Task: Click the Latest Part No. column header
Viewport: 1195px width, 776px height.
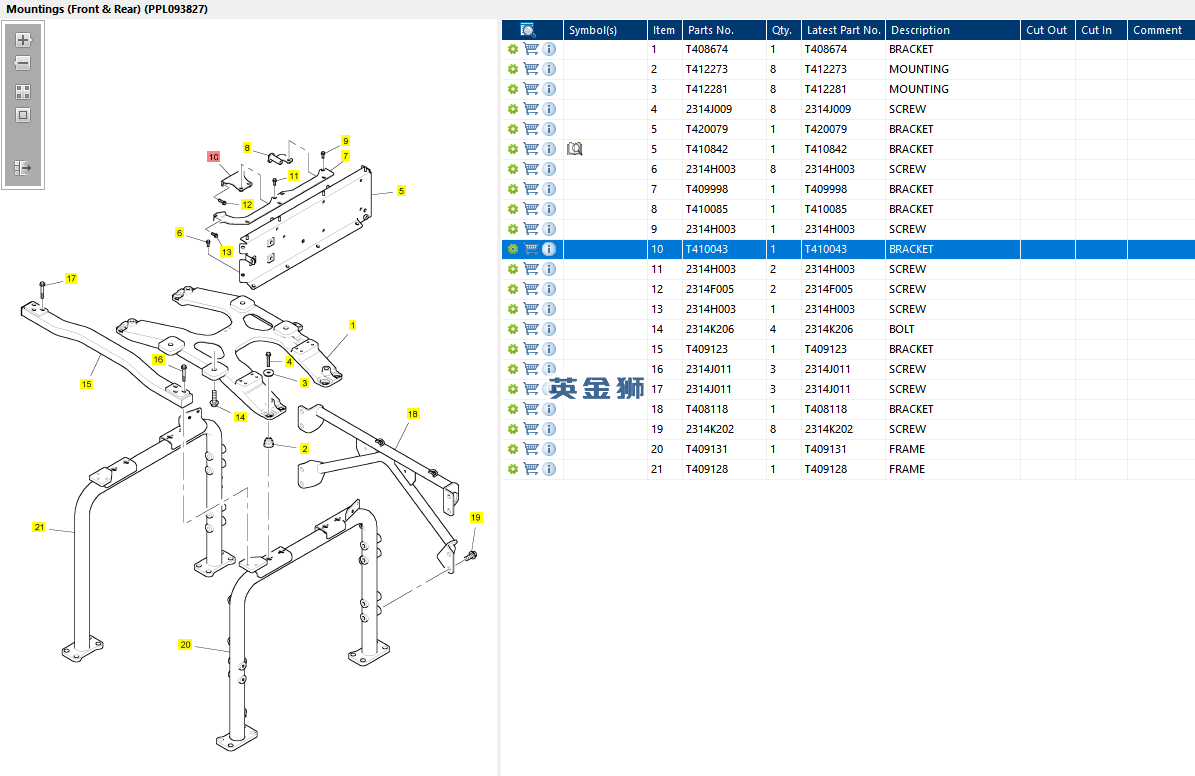Action: coord(843,30)
